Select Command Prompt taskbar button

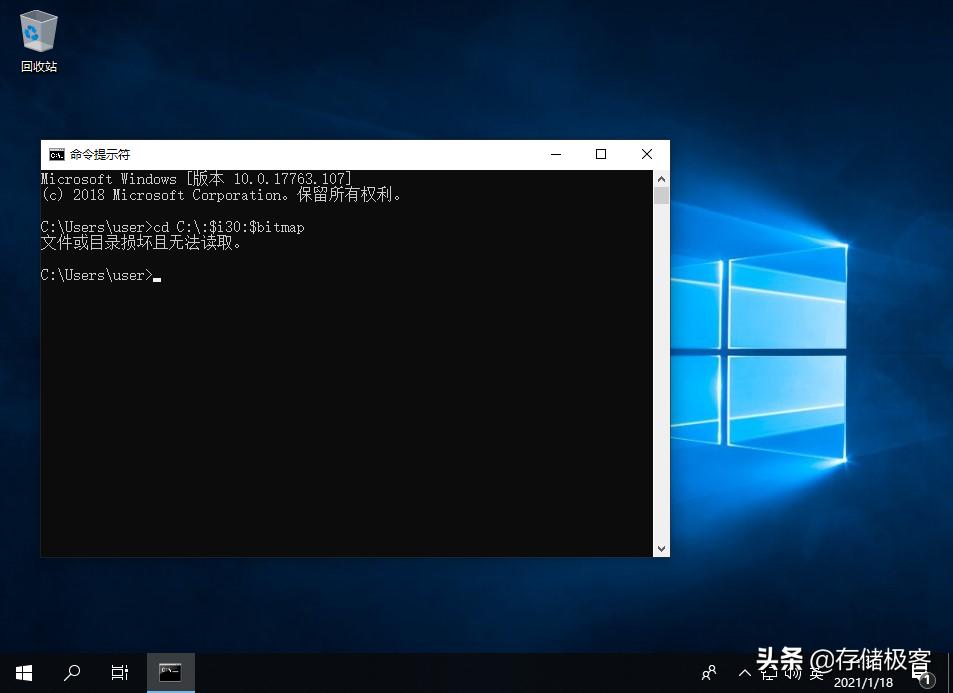pyautogui.click(x=170, y=673)
